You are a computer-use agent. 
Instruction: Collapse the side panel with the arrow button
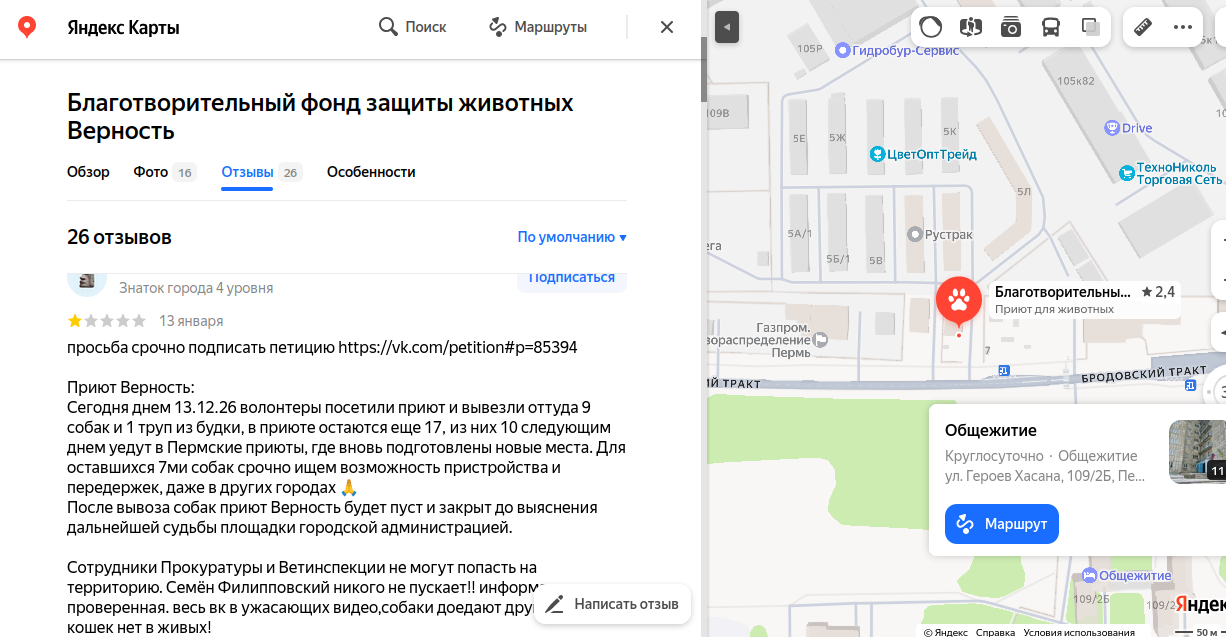727,27
